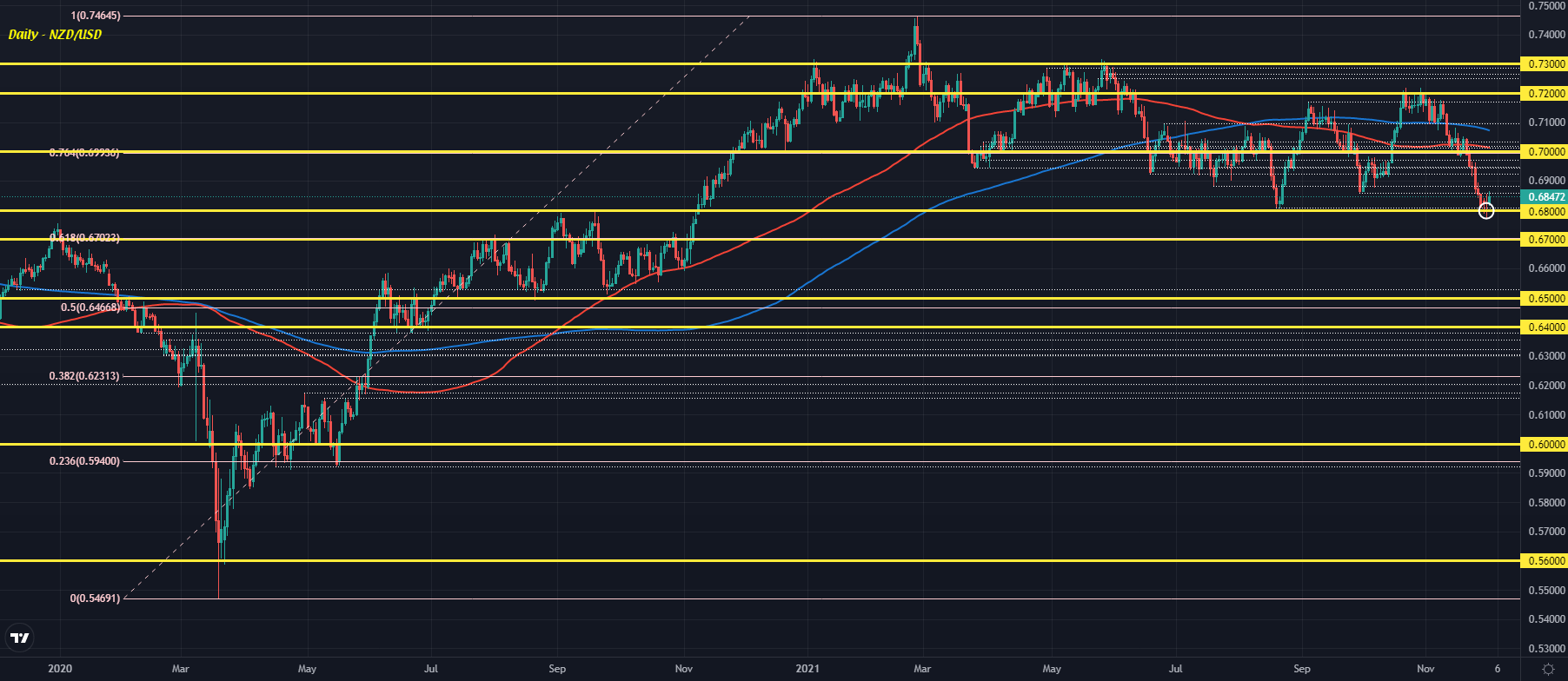Select yellow 0.70000 price level label
1568x681 pixels.
coord(1545,152)
